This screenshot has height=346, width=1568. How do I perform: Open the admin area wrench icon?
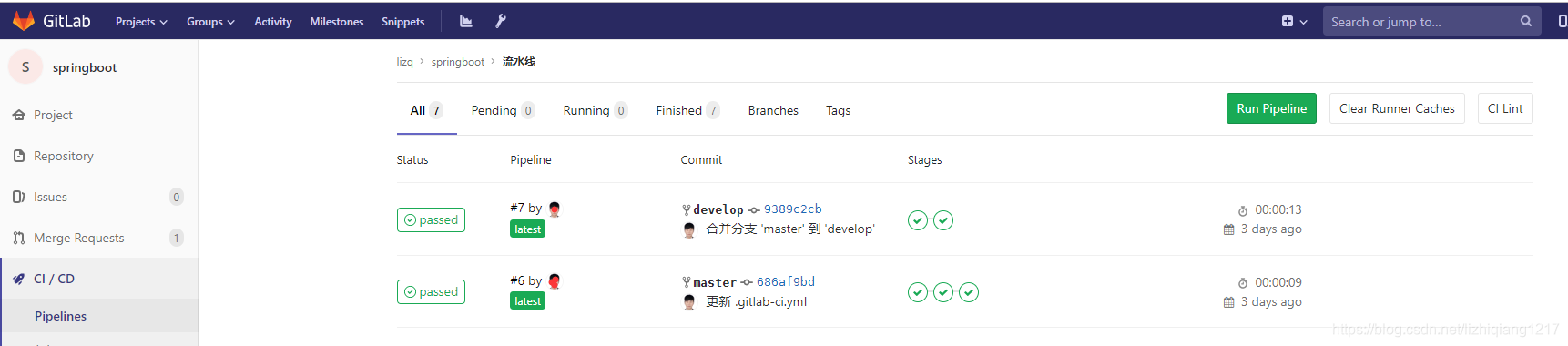coord(501,21)
